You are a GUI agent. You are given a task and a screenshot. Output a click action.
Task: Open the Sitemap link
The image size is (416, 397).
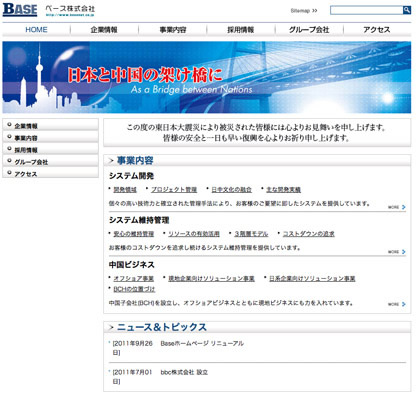(x=304, y=11)
